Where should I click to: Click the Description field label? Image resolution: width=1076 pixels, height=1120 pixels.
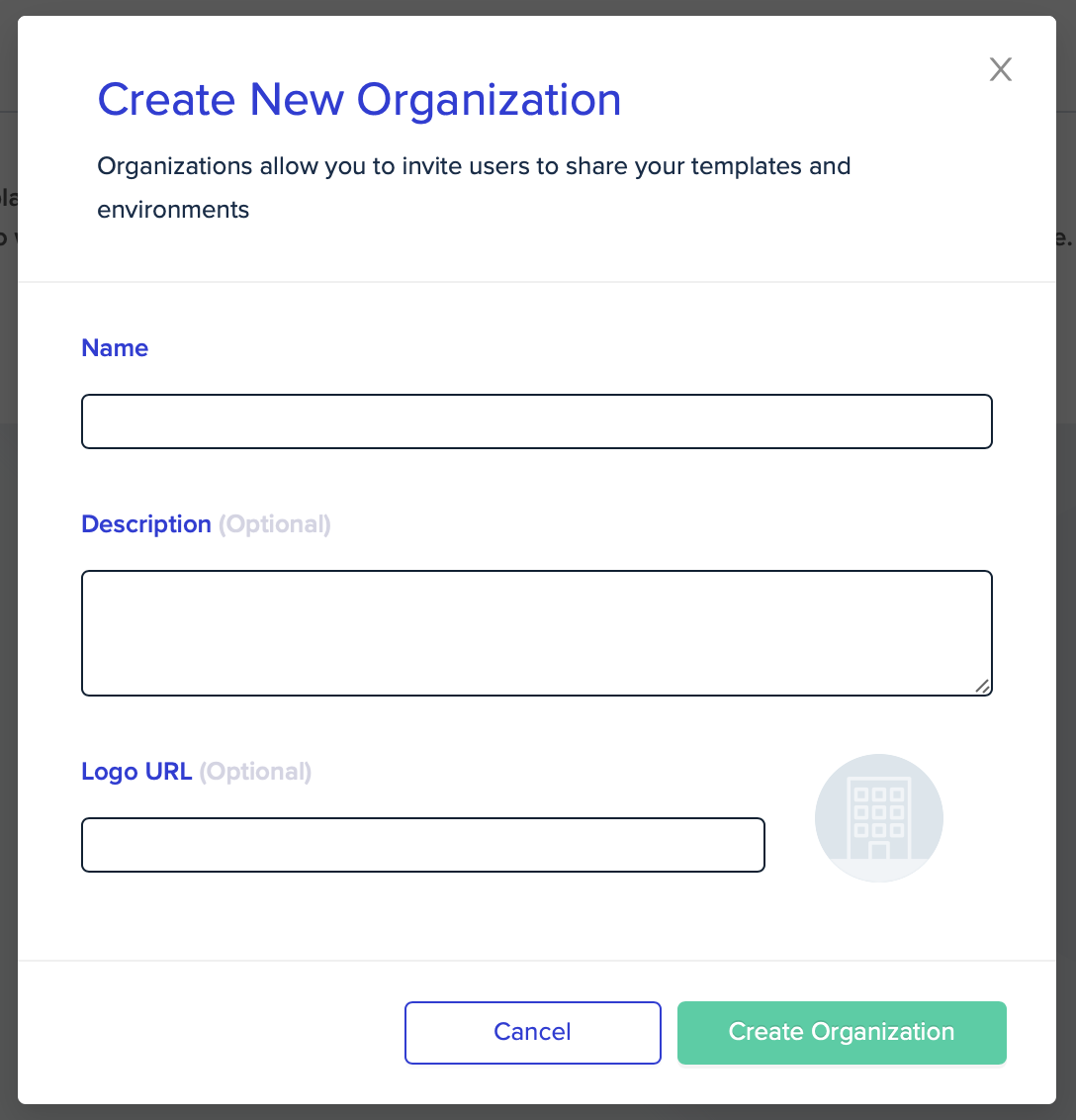point(146,524)
